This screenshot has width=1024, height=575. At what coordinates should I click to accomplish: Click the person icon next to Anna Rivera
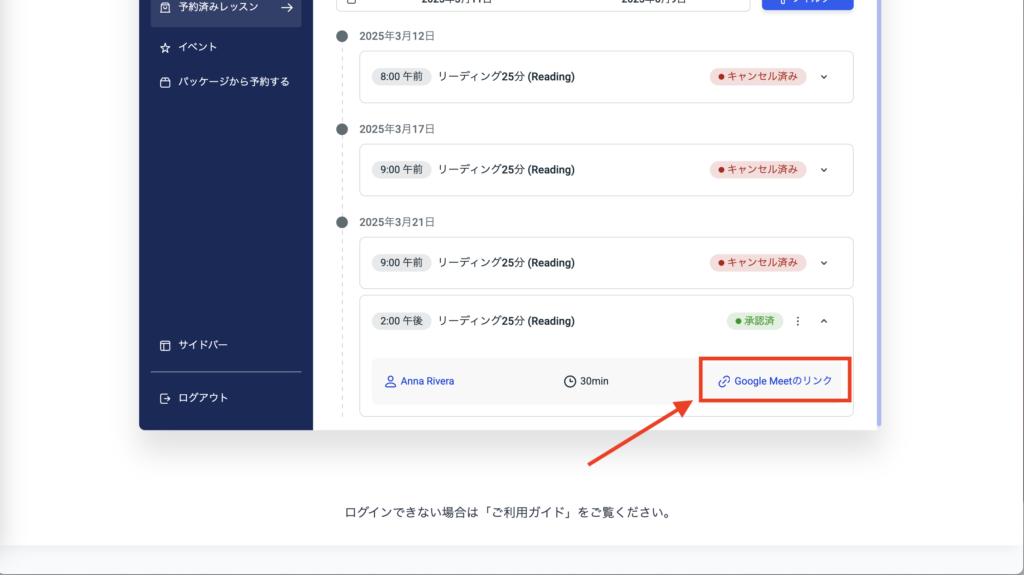tap(390, 381)
